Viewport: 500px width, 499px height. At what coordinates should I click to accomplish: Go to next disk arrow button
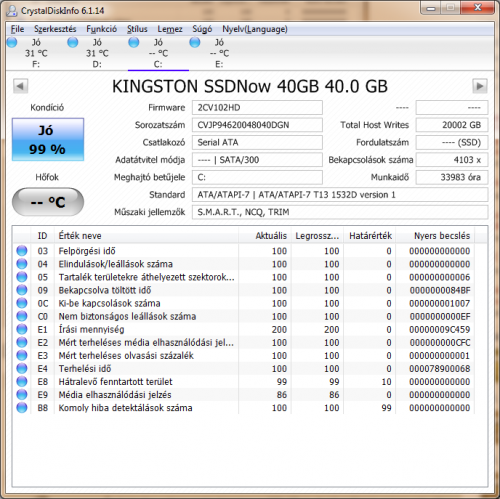[x=480, y=86]
